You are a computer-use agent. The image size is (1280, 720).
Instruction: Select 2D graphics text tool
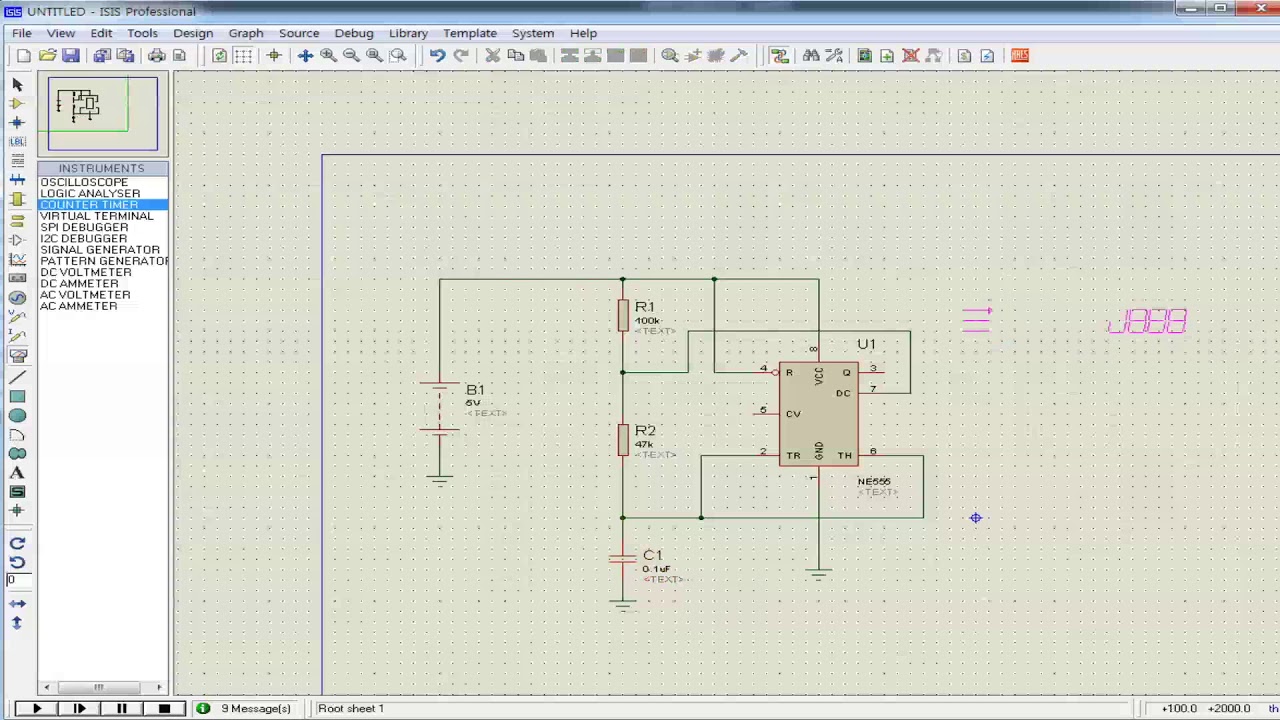pyautogui.click(x=17, y=473)
